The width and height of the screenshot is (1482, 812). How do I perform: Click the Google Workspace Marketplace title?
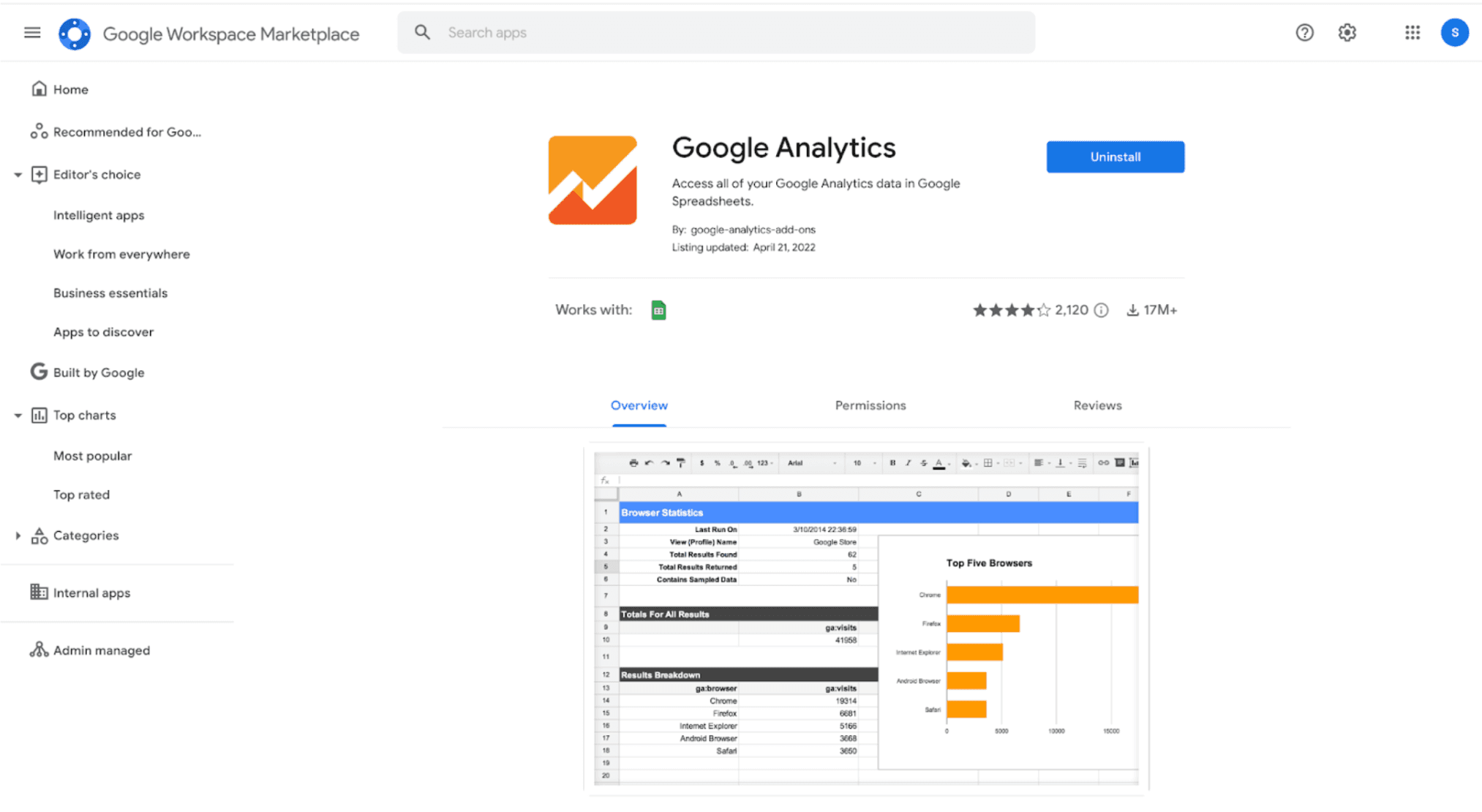(x=231, y=34)
